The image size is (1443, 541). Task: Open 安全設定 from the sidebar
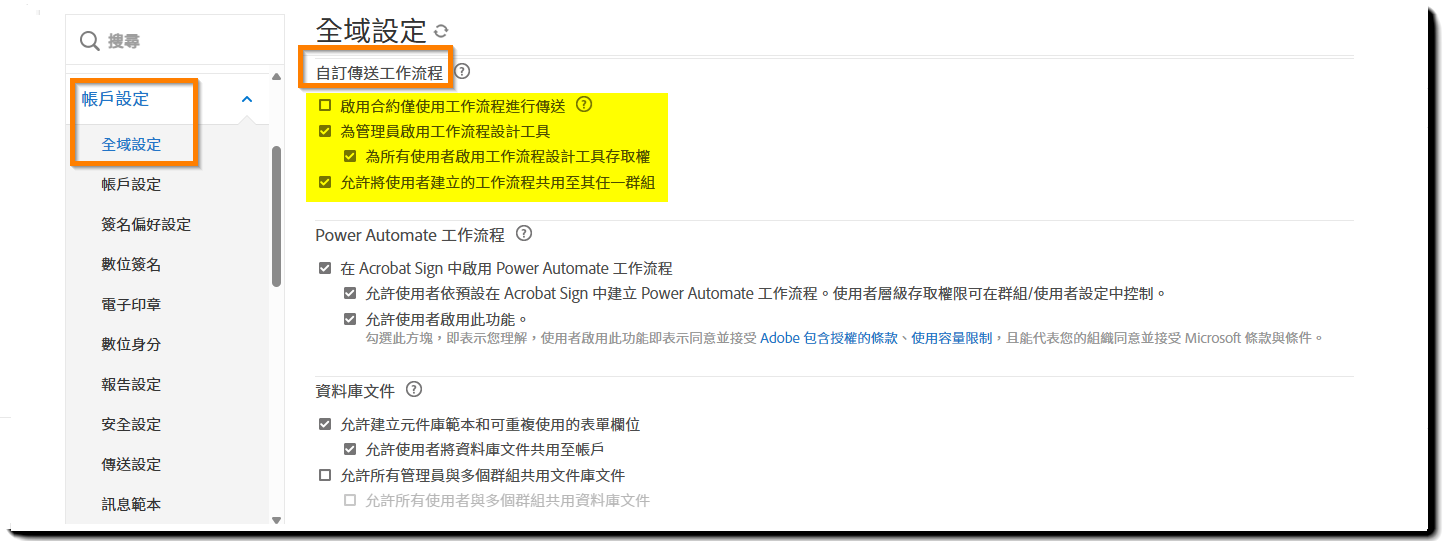coord(131,425)
